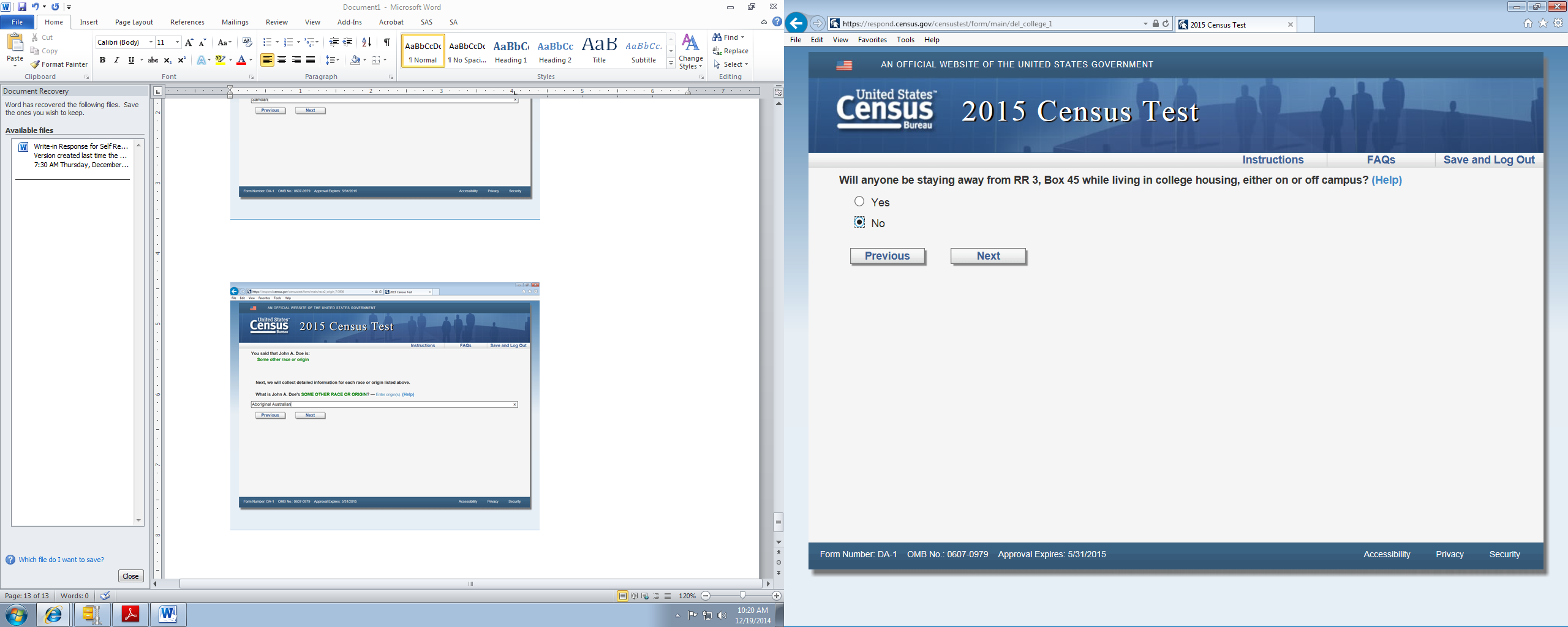
Task: Expand the Styles gallery more button
Action: click(x=671, y=64)
